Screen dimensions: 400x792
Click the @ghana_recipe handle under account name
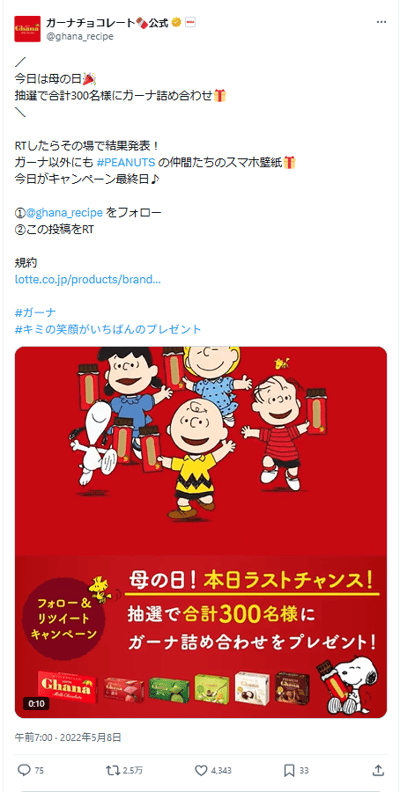[79, 36]
